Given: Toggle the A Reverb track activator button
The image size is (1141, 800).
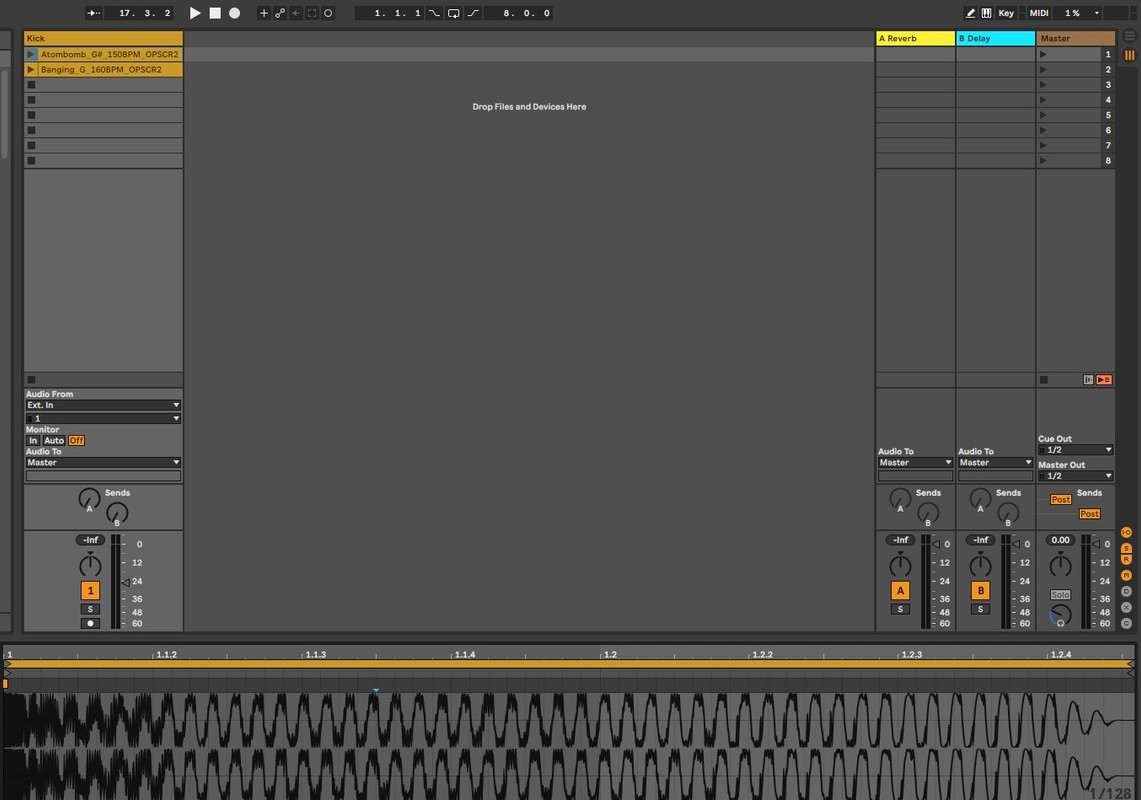Looking at the screenshot, I should (x=900, y=591).
